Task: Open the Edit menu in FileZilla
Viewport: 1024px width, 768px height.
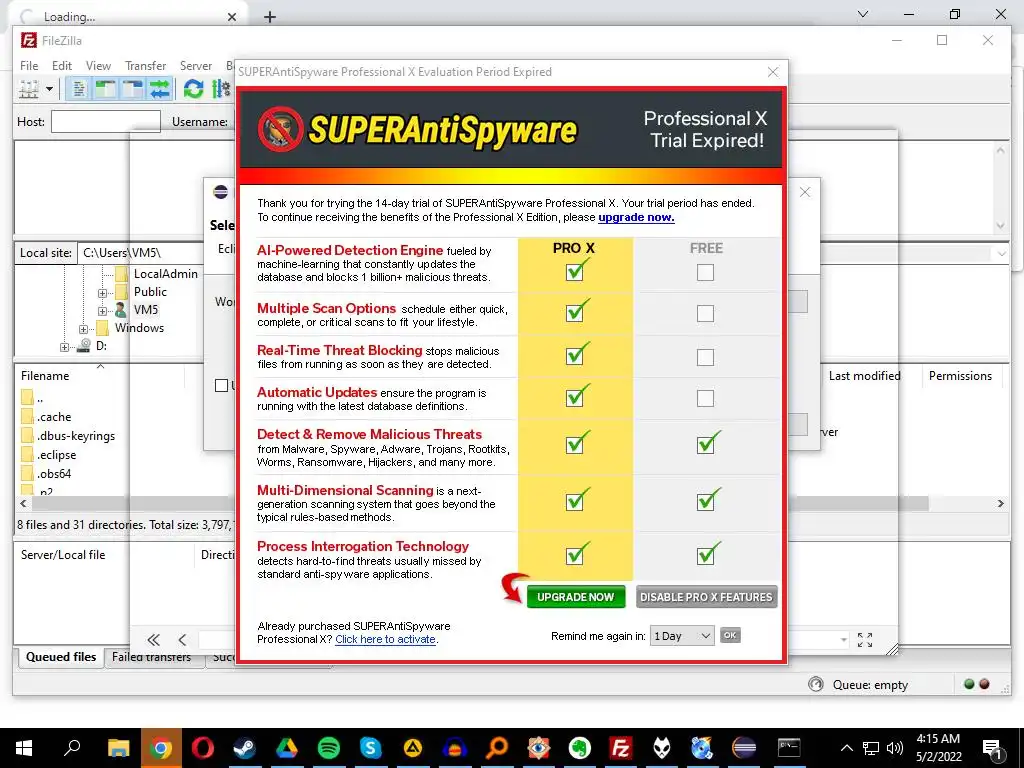Action: 62,66
